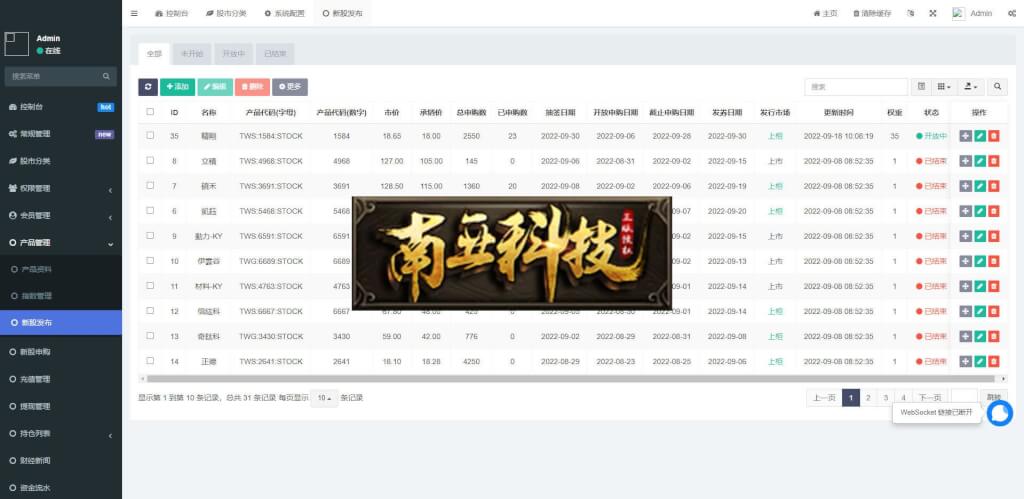Image resolution: width=1024 pixels, height=499 pixels.
Task: Go to page 2 in pagination
Action: 868,398
